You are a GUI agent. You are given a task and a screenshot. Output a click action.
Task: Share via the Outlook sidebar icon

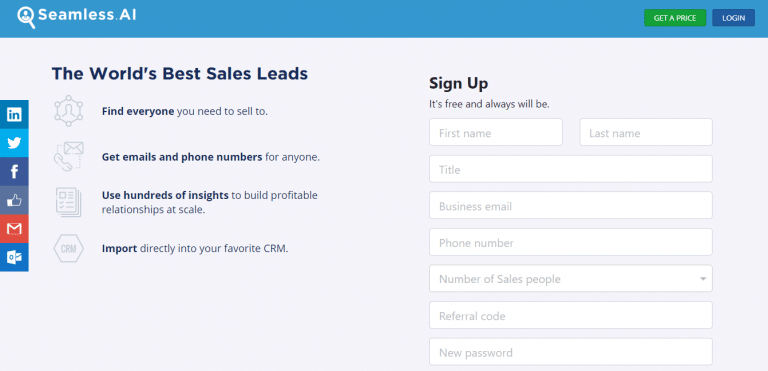[x=14, y=257]
